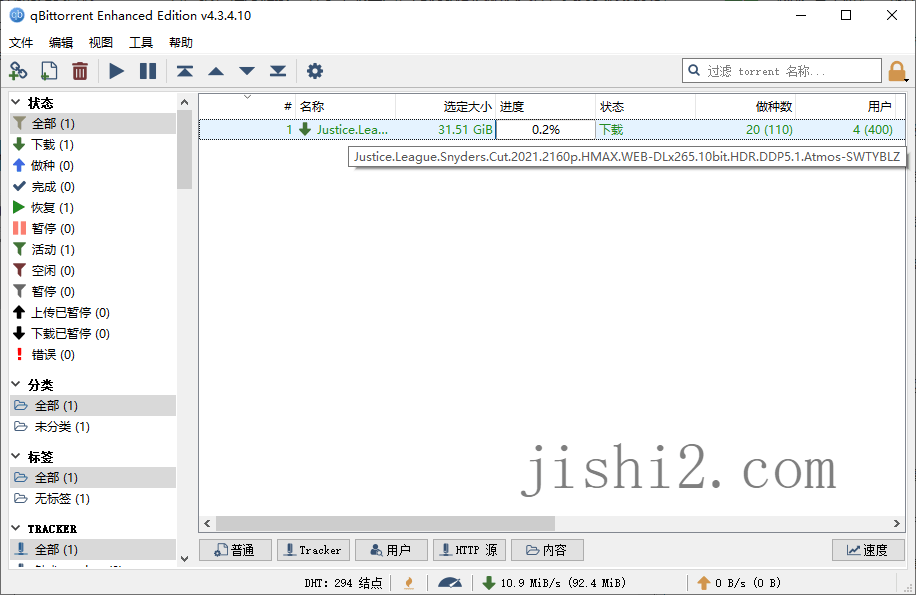This screenshot has height=595, width=916.
Task: Select 活动 (1) status filter
Action: coord(93,250)
